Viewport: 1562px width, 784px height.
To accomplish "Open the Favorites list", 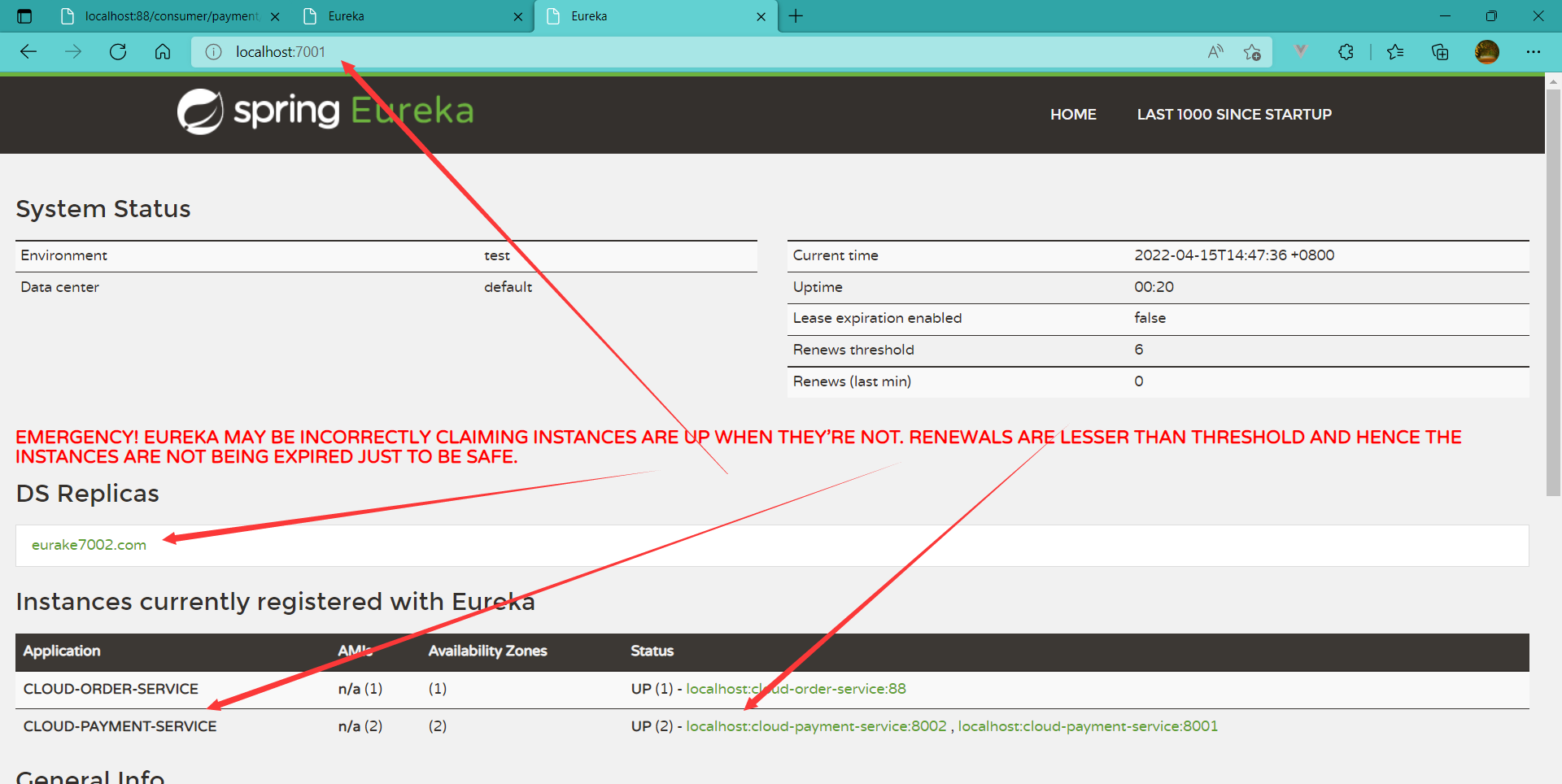I will [1395, 52].
